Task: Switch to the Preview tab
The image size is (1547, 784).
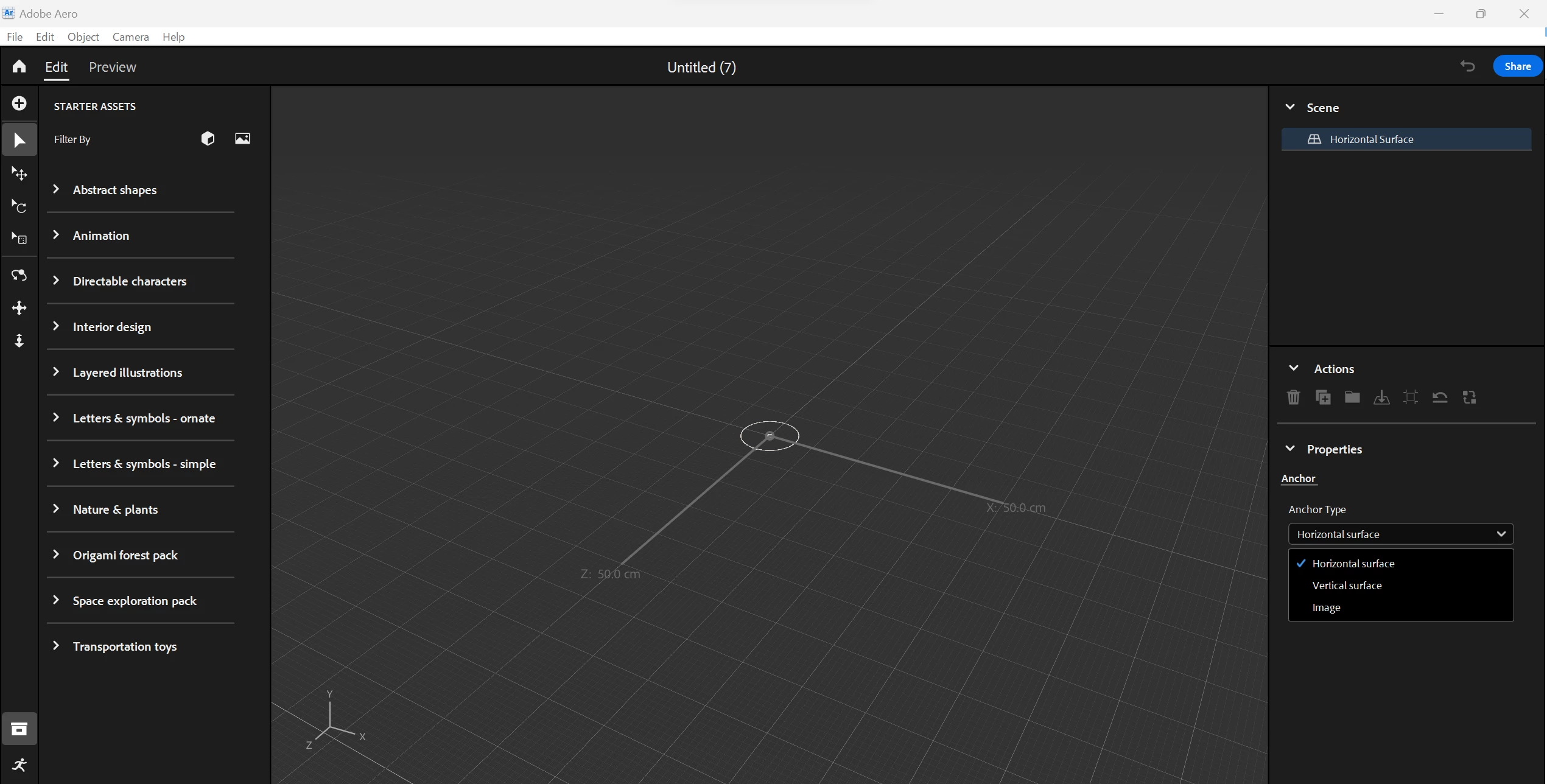Action: (x=113, y=67)
